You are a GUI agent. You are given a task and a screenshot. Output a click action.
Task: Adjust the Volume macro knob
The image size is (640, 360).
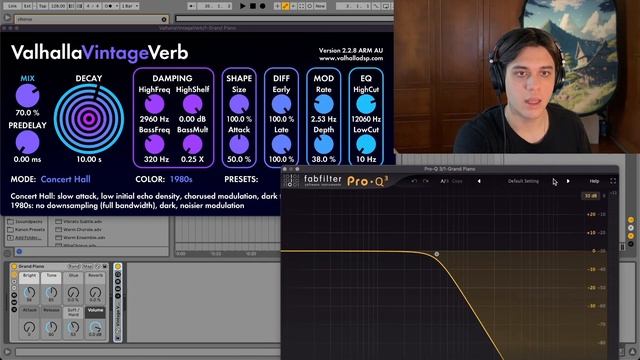tap(95, 327)
